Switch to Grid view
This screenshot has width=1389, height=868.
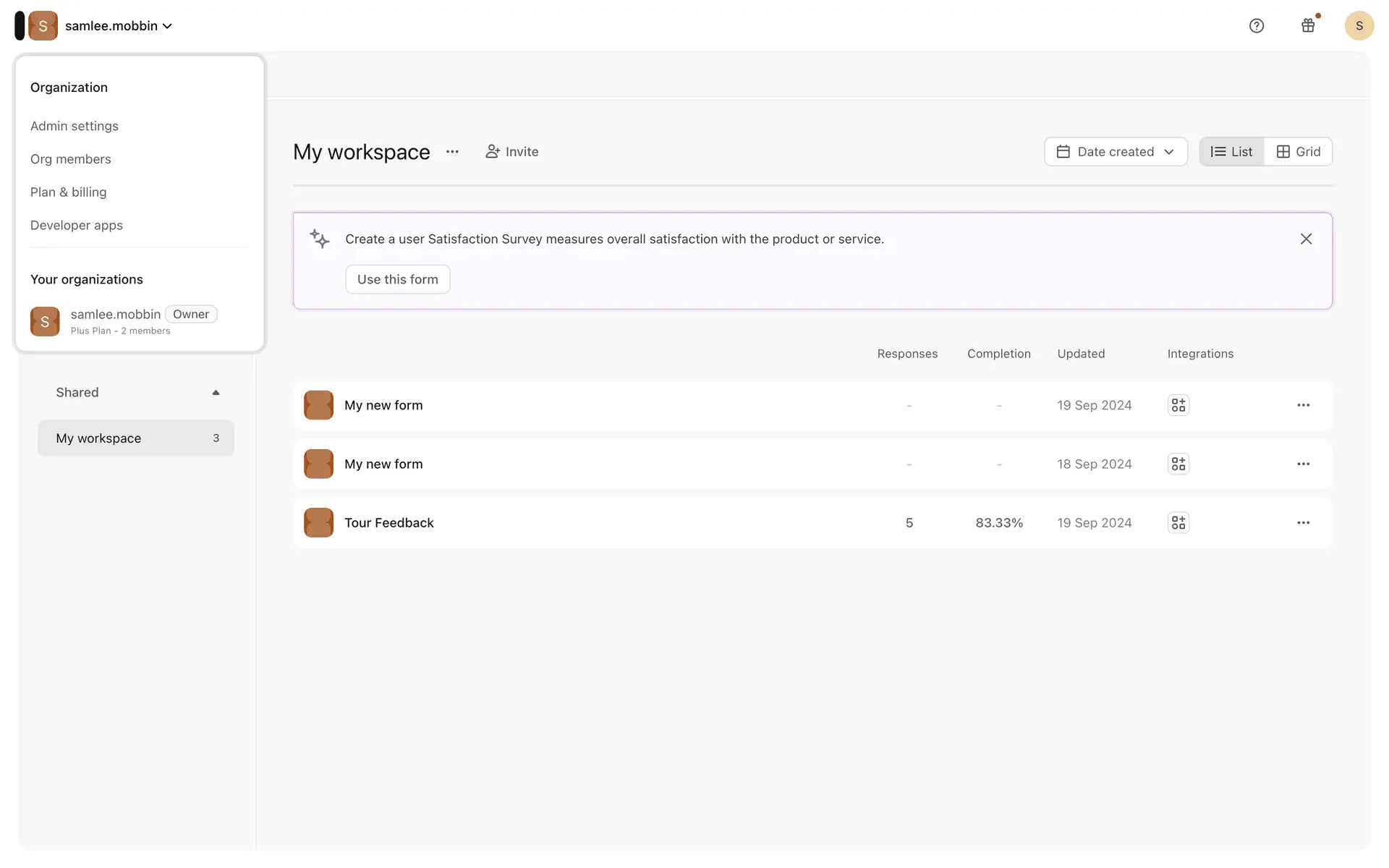pos(1299,152)
